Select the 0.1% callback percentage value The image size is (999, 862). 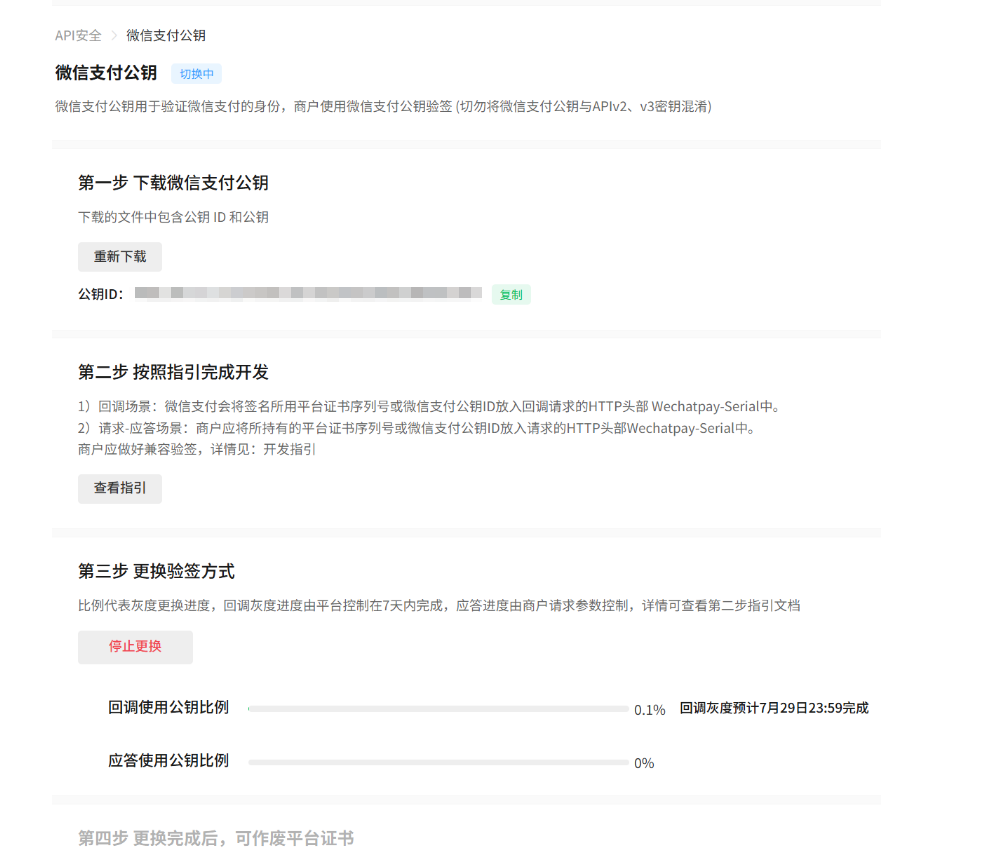tap(649, 710)
